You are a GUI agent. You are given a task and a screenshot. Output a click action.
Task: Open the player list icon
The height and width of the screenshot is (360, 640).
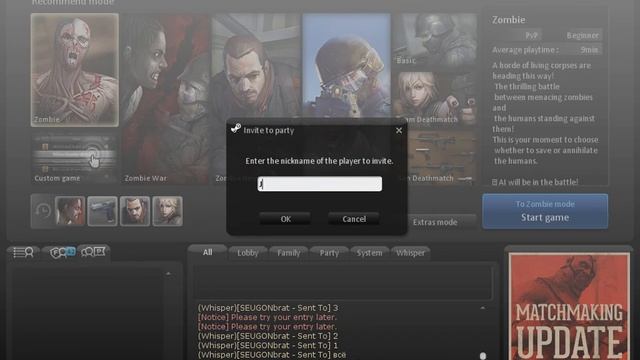click(23, 252)
